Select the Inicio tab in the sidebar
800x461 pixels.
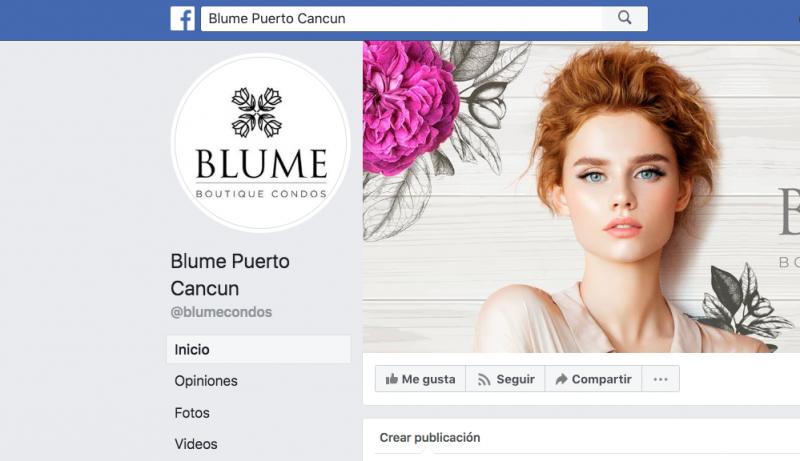coord(259,349)
